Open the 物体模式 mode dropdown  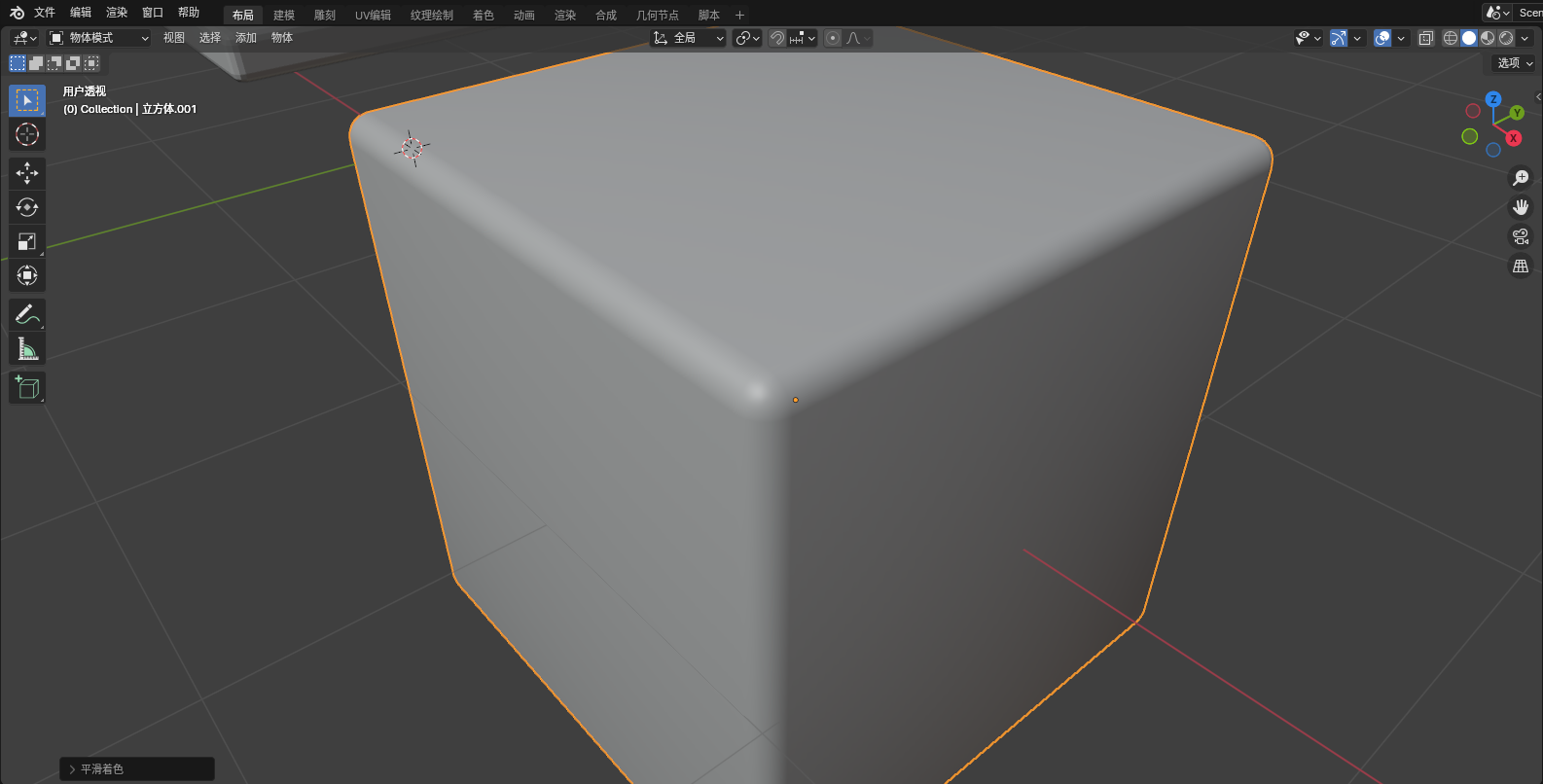(99, 38)
